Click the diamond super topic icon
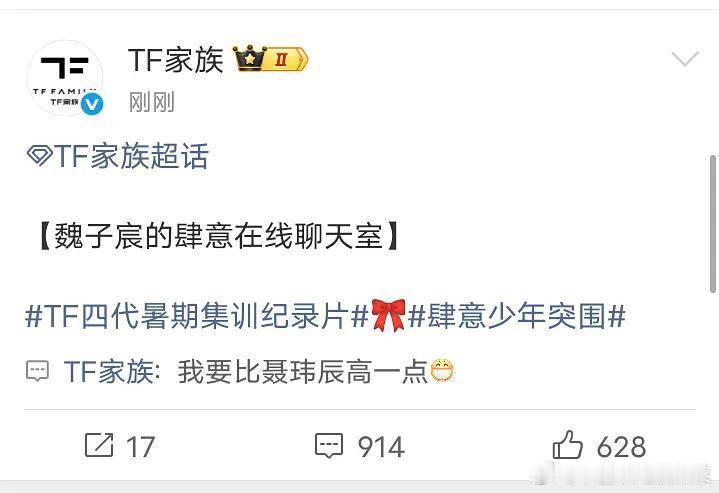This screenshot has height=493, width=719. (x=39, y=156)
